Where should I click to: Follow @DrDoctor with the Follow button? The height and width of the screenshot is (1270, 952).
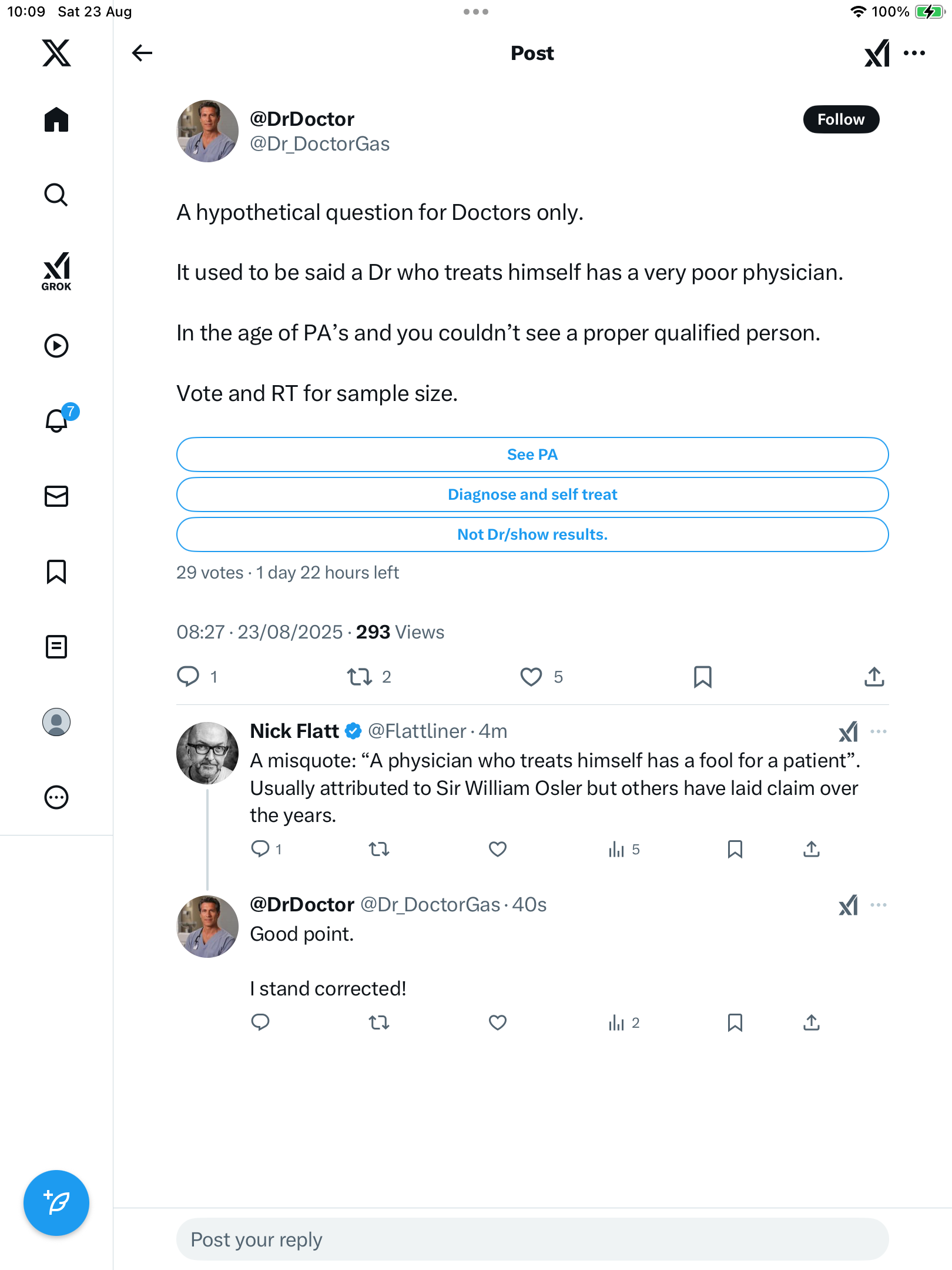pyautogui.click(x=841, y=119)
